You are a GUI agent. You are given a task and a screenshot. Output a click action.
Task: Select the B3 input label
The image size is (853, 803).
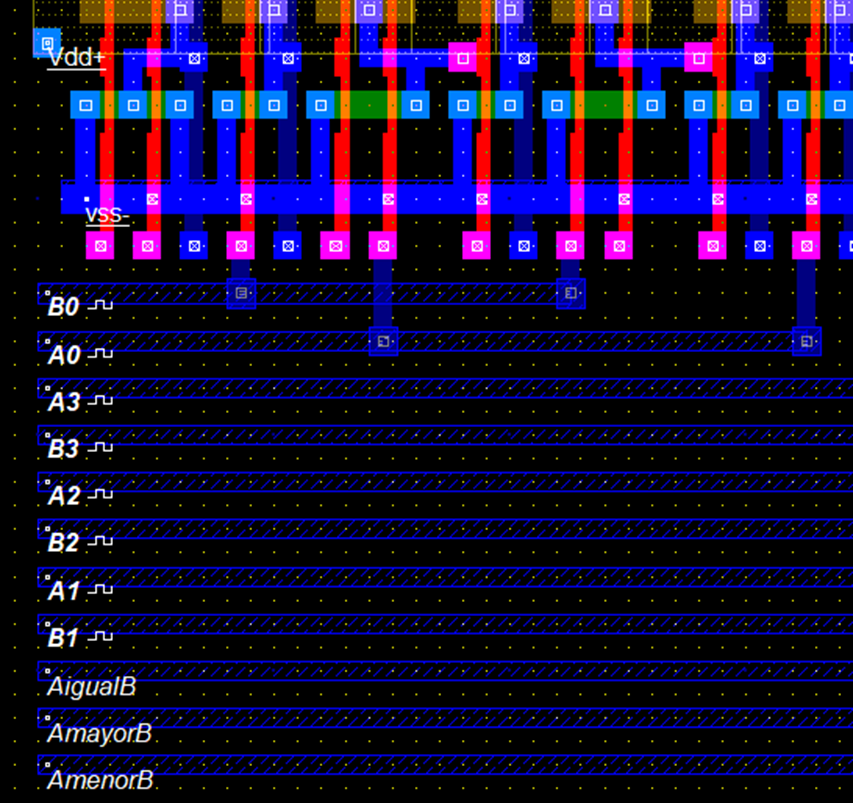[x=64, y=449]
